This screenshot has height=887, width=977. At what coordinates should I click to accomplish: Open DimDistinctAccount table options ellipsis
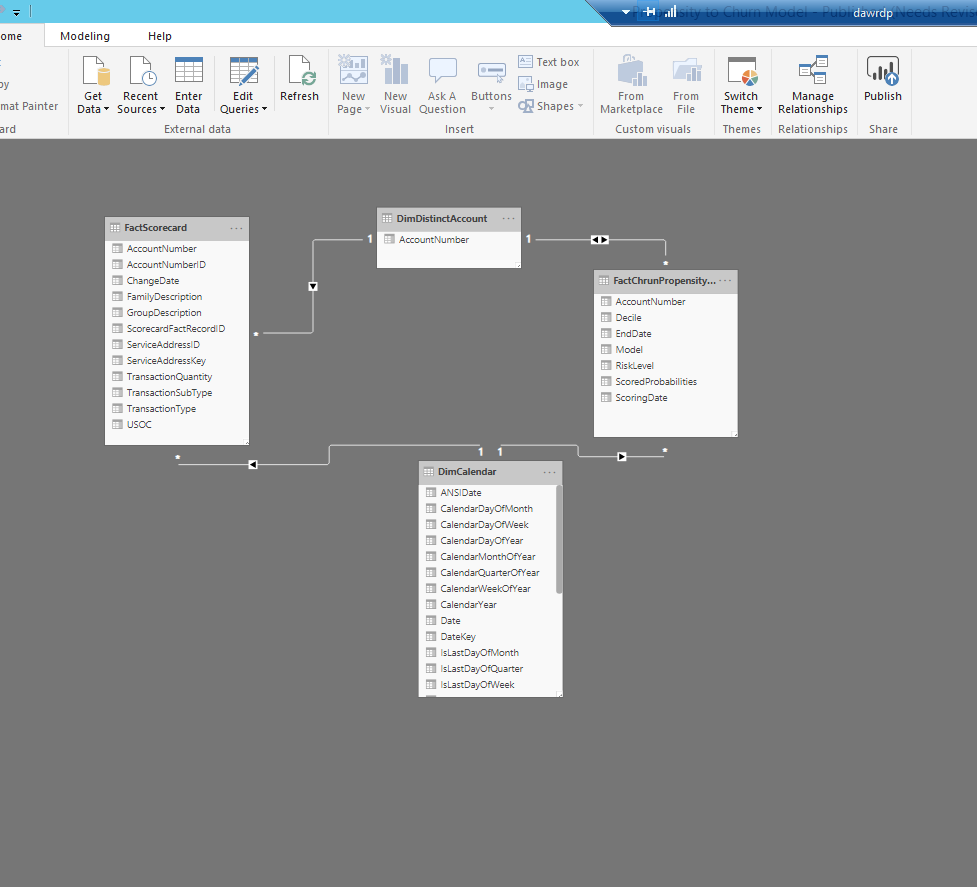(x=508, y=219)
